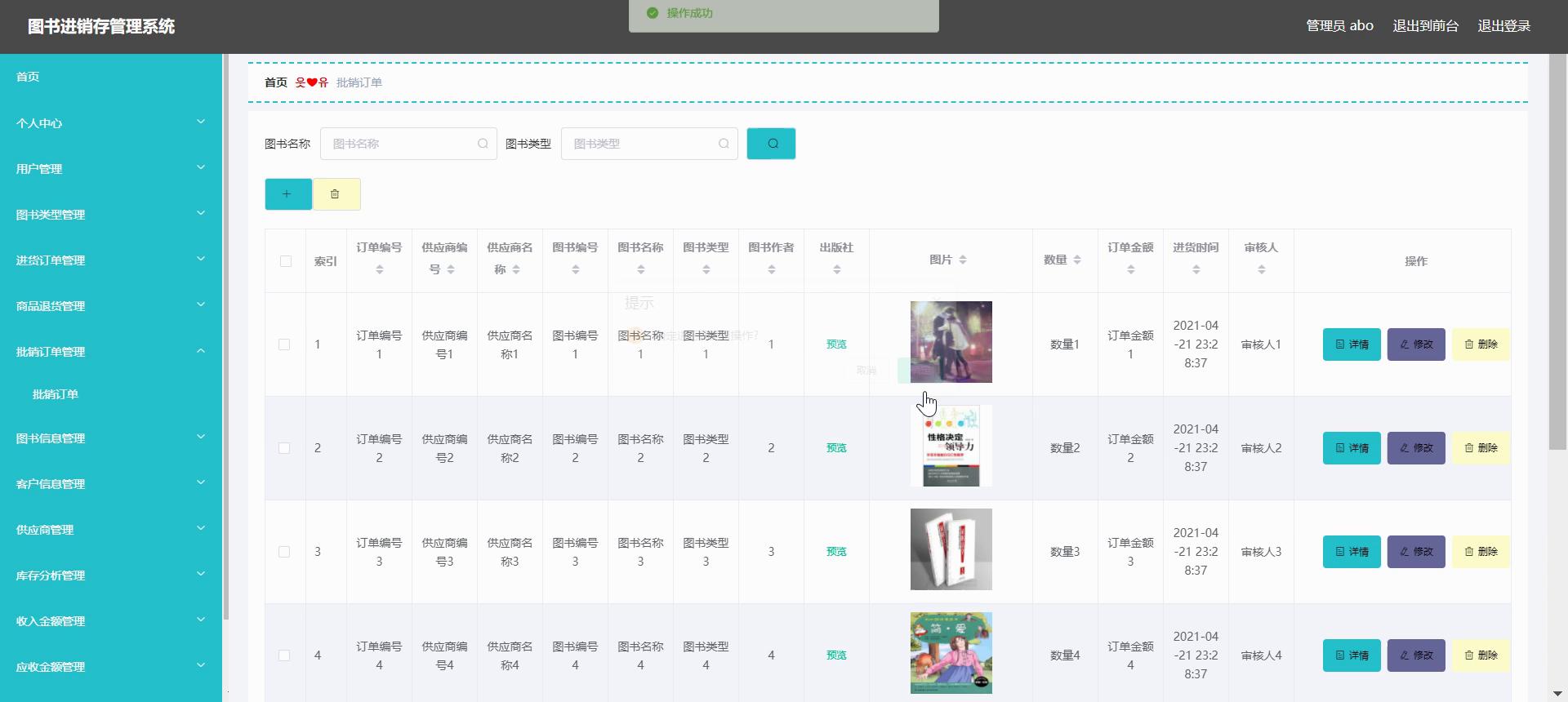Screen dimensions: 1568x702
Task: Collapse the 批销订单管理 sidebar section
Action: 110,352
